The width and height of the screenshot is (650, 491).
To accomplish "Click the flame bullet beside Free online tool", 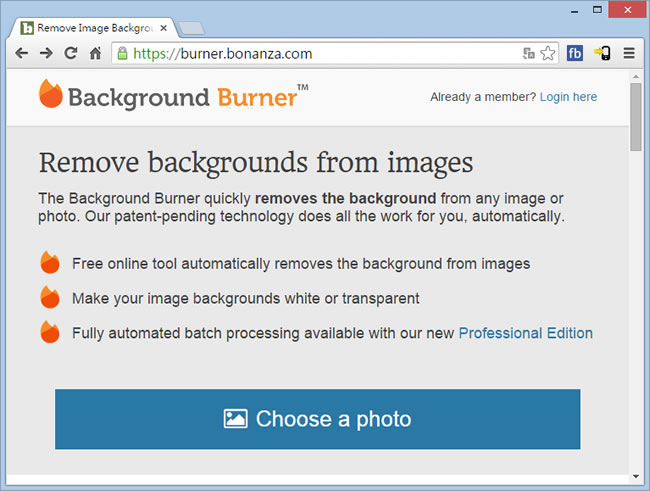I will (50, 263).
